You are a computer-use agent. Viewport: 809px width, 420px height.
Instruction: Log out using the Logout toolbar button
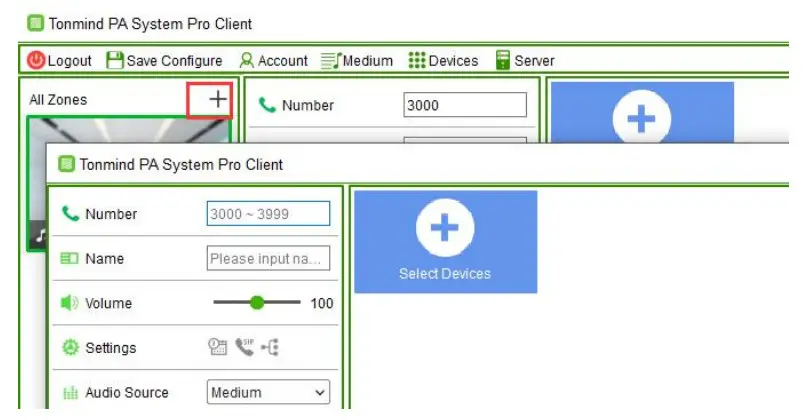tap(59, 60)
